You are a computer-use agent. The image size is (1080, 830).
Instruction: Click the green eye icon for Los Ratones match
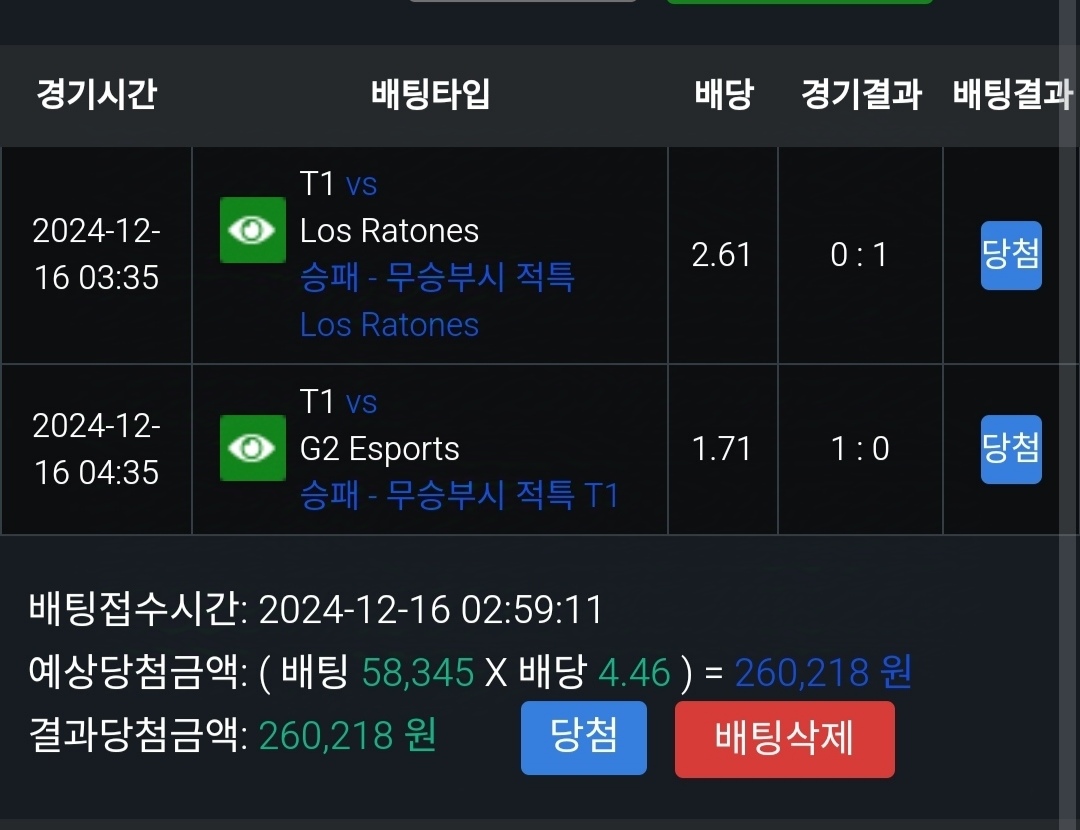(252, 230)
